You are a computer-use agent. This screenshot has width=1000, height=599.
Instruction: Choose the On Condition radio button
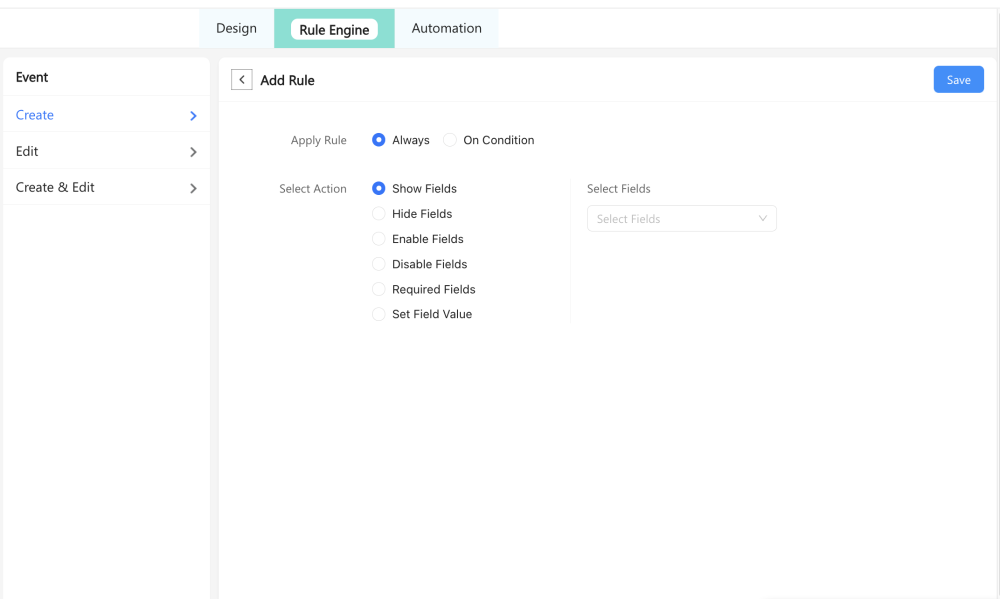[450, 140]
